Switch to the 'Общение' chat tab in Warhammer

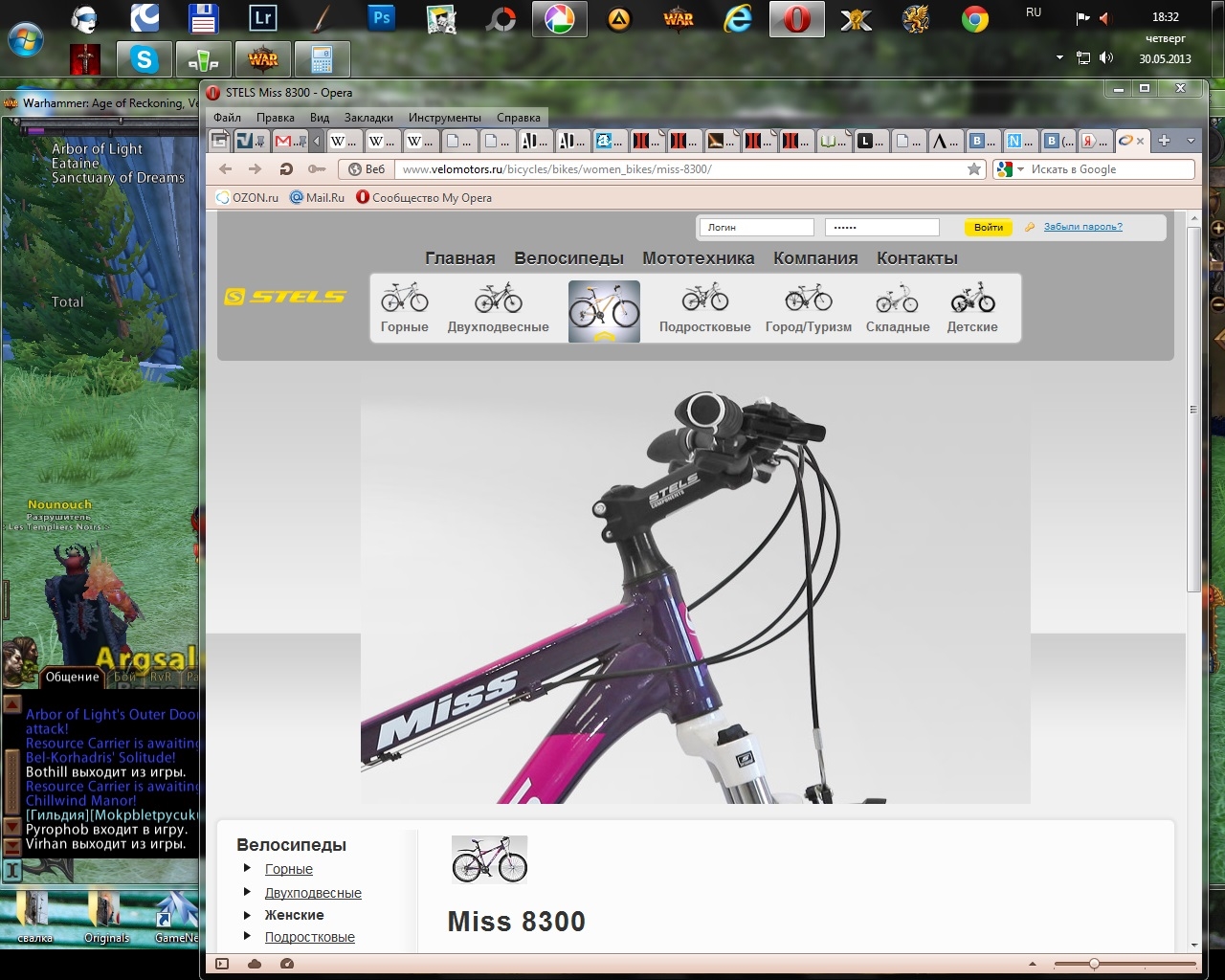[73, 677]
